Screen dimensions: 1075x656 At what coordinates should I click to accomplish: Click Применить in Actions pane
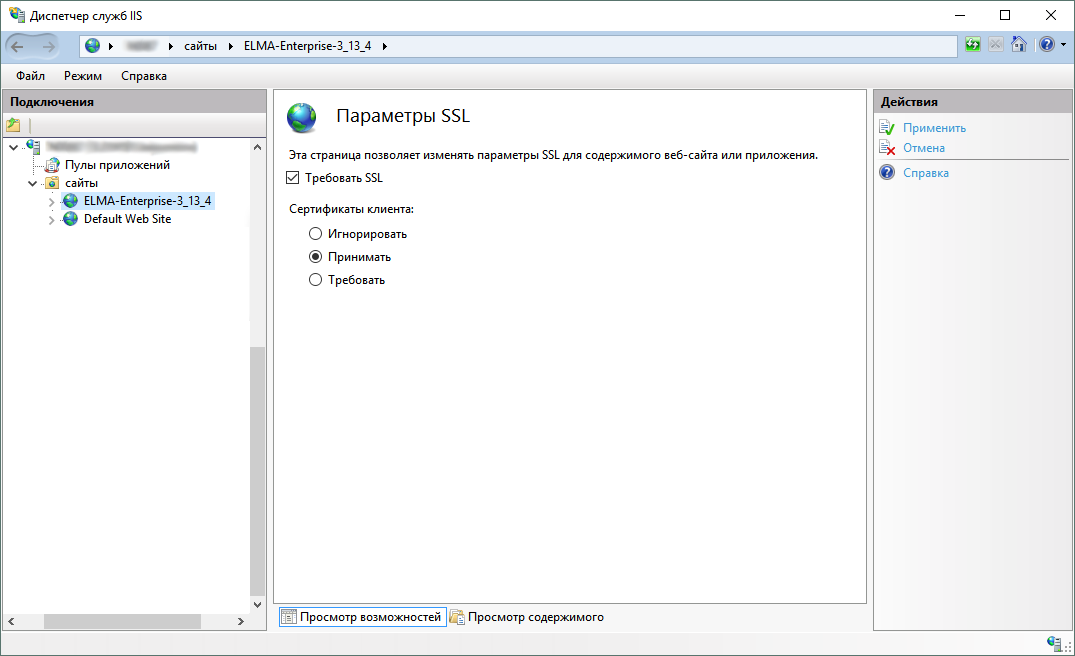click(934, 128)
